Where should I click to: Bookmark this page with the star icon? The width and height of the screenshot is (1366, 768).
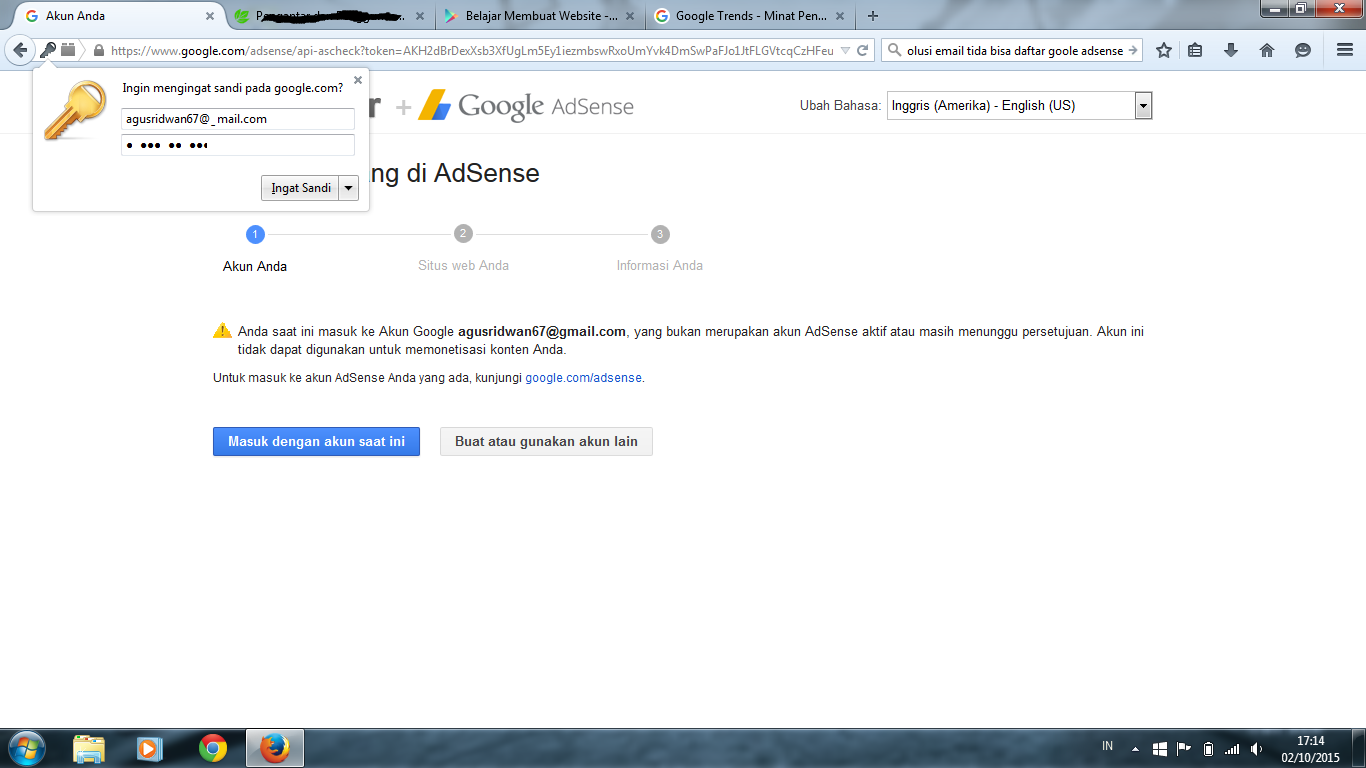tap(1164, 50)
